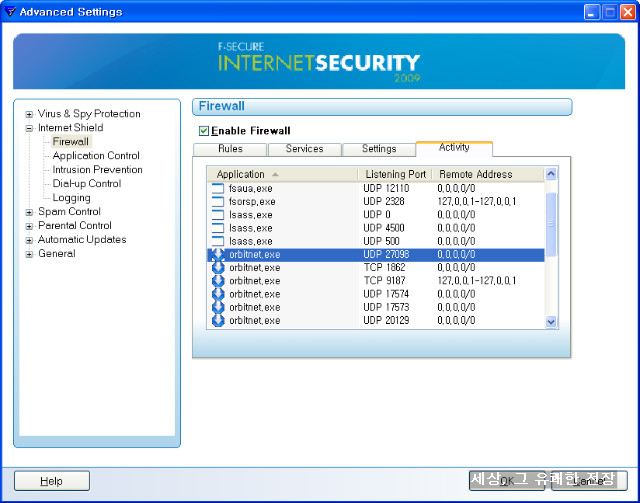
Task: Disable the Enable Firewall checkbox
Action: 204,131
